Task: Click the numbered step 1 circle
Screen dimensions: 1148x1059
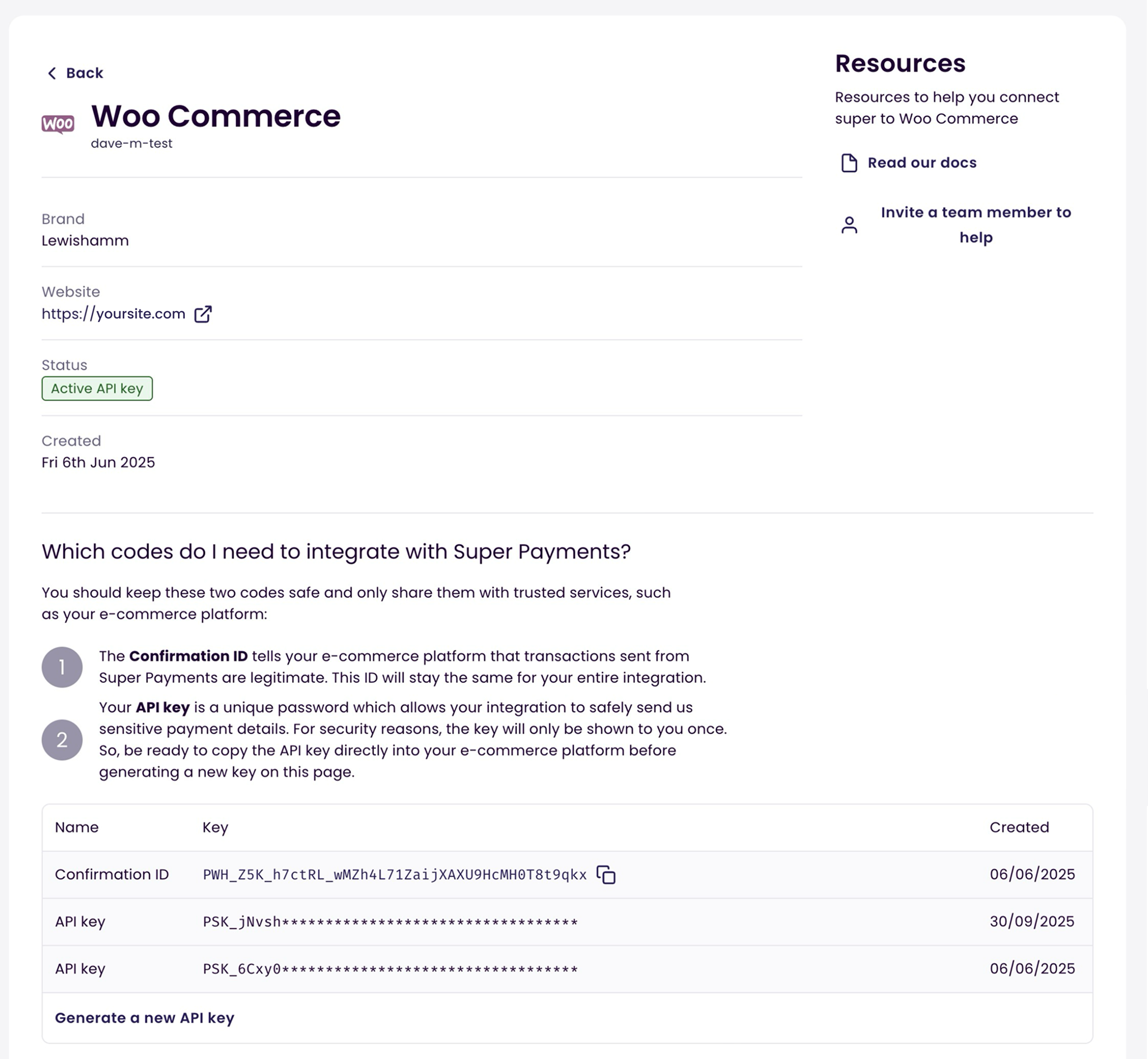Action: coord(62,667)
